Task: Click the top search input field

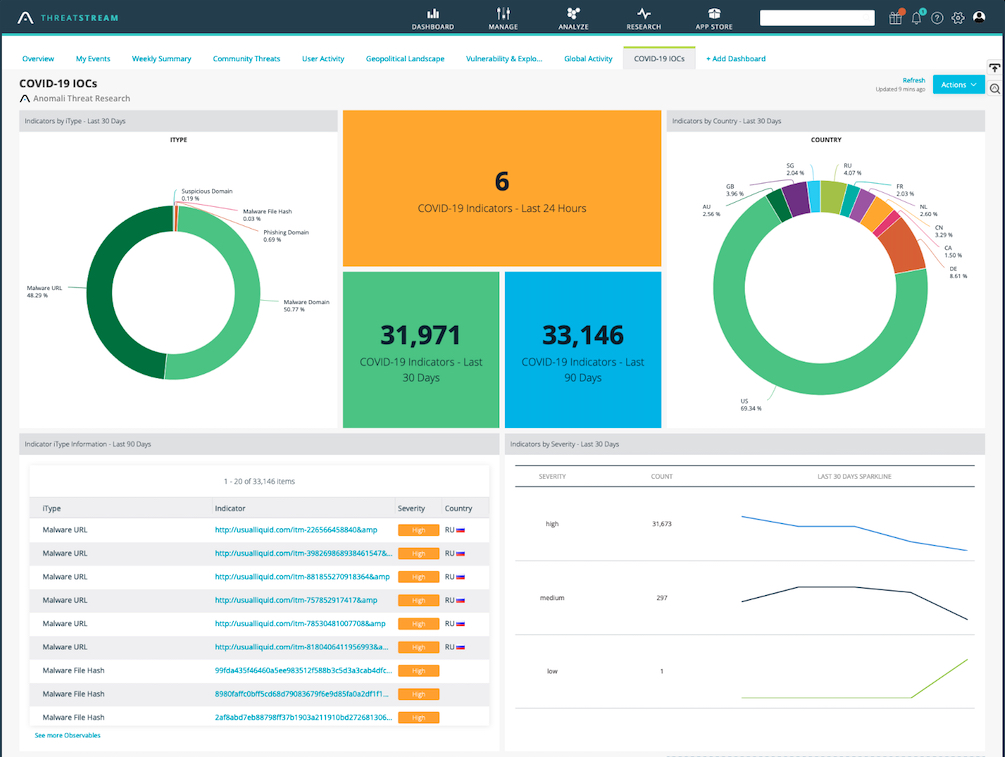Action: [817, 18]
